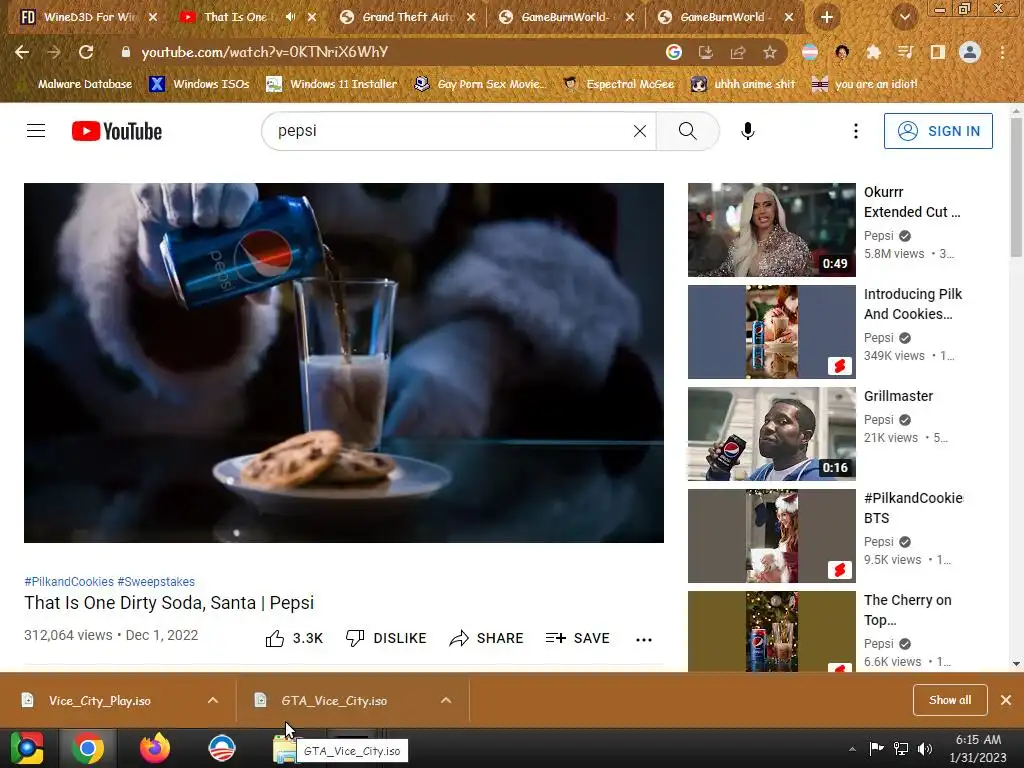Open the Grillmaster video thumbnail

tap(771, 434)
